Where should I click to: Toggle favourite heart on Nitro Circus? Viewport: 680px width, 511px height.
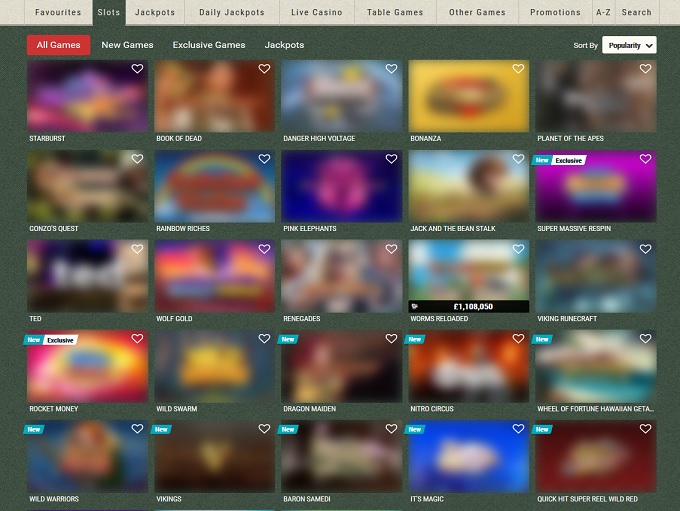pos(518,339)
